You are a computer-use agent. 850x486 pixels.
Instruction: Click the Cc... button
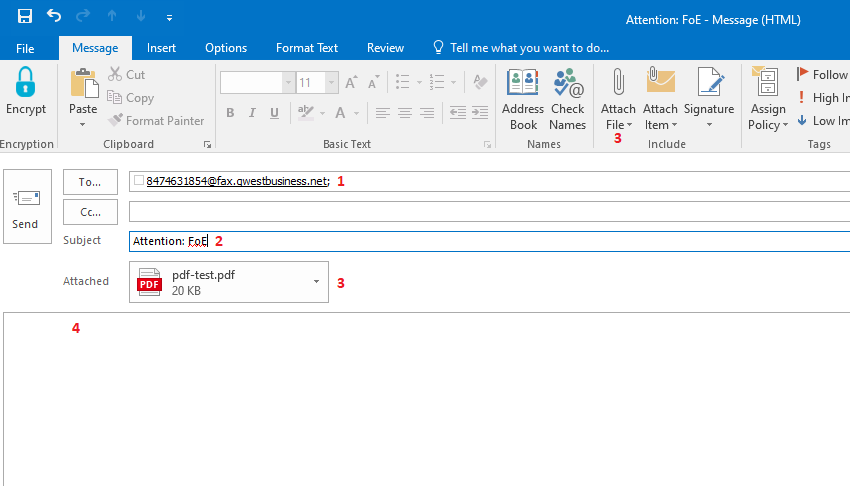(90, 212)
